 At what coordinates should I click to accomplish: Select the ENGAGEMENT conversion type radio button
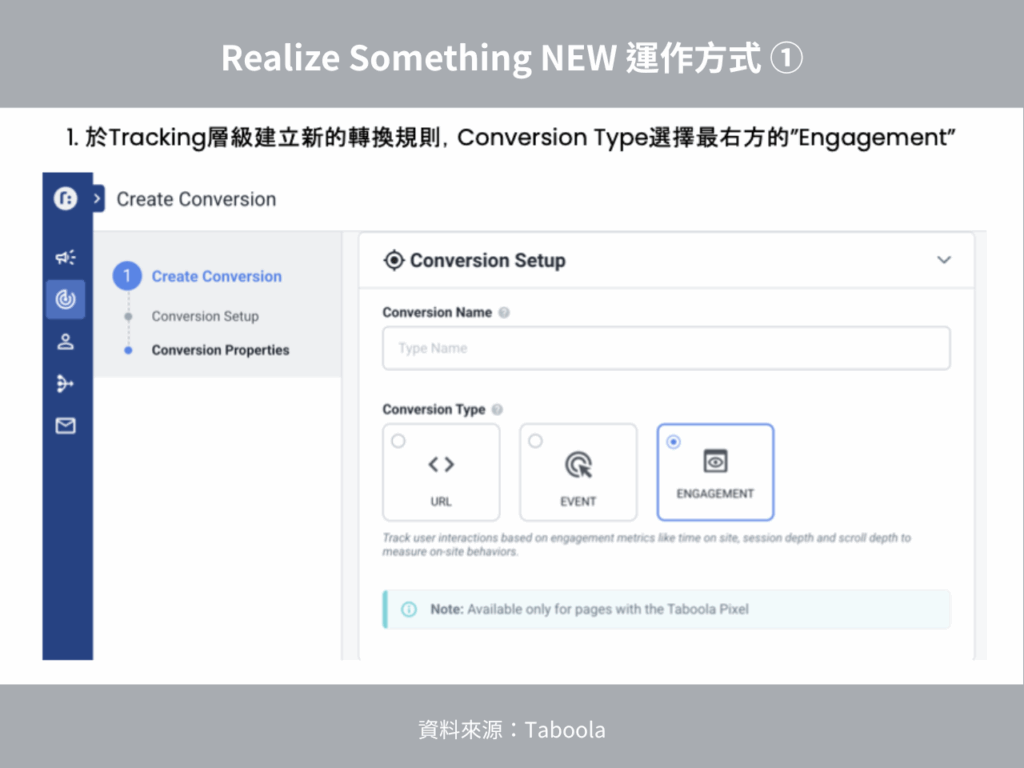[673, 442]
